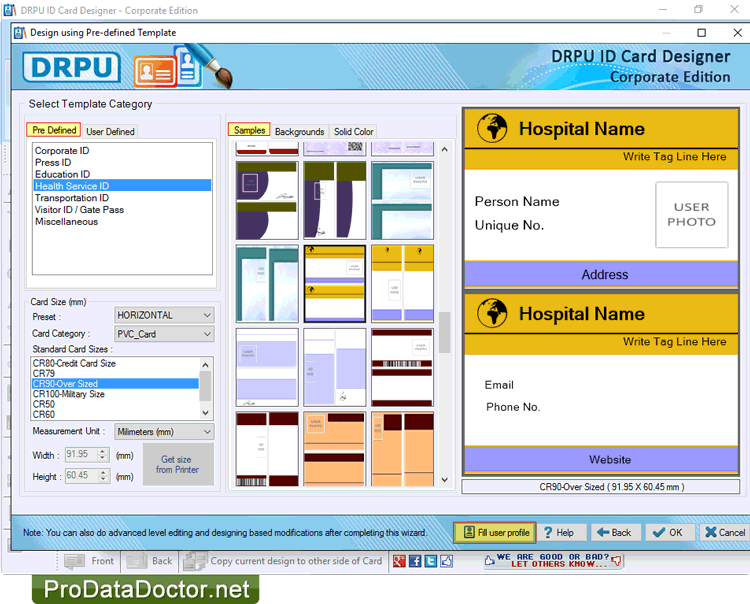Screen dimensions: 750x604
Task: Click the Height spinner arrows
Action: [x=103, y=475]
